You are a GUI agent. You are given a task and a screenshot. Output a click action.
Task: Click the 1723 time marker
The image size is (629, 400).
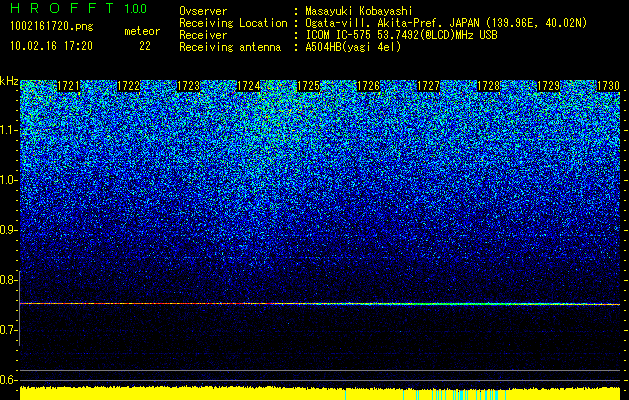189,86
